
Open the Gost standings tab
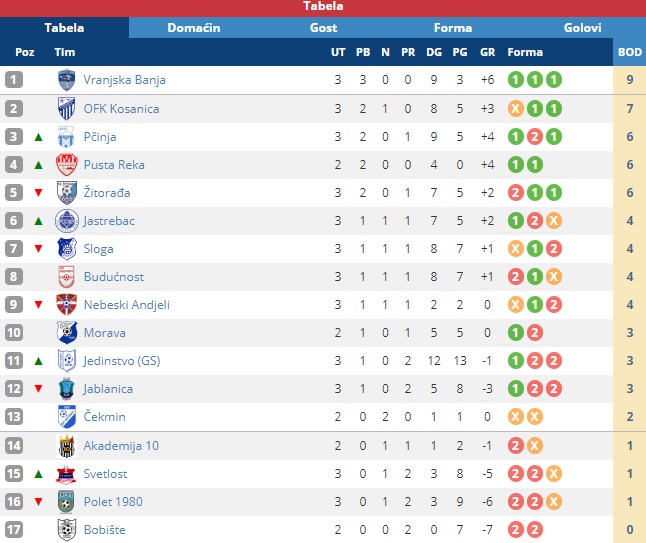323,28
